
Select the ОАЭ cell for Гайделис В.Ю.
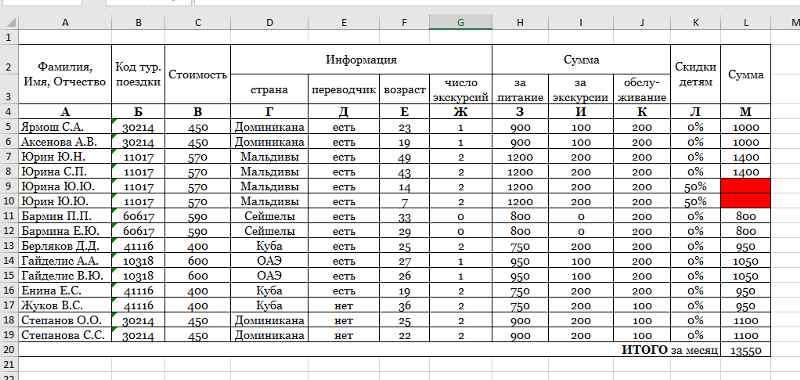[x=269, y=276]
